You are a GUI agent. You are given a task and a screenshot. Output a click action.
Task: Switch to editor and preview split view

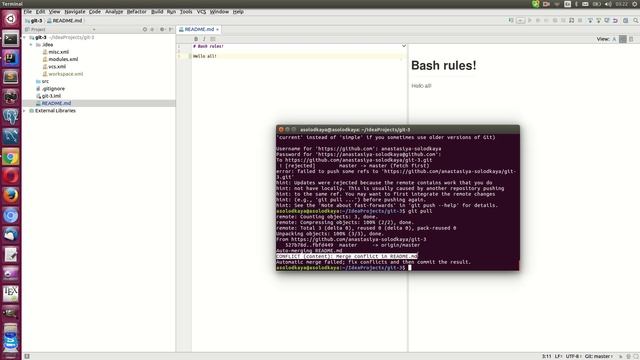click(622, 39)
